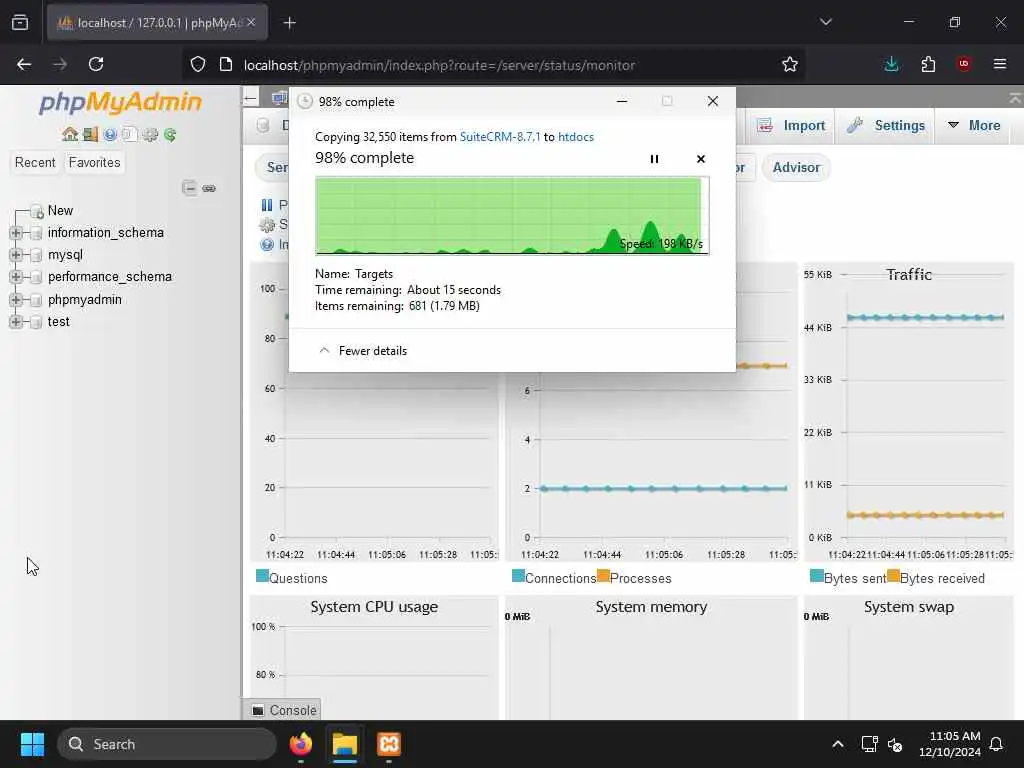The image size is (1024, 768).
Task: Go back to previous page
Action: 24,64
